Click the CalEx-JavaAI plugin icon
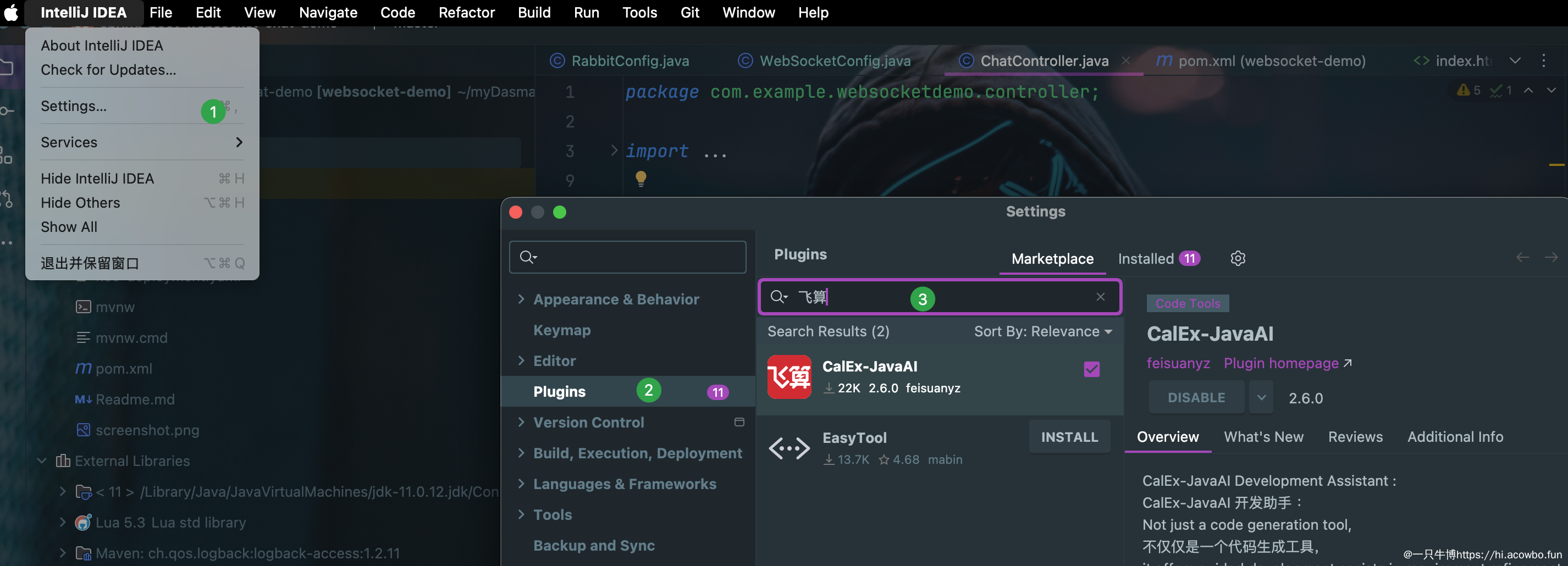Viewport: 1568px width, 566px height. [789, 377]
